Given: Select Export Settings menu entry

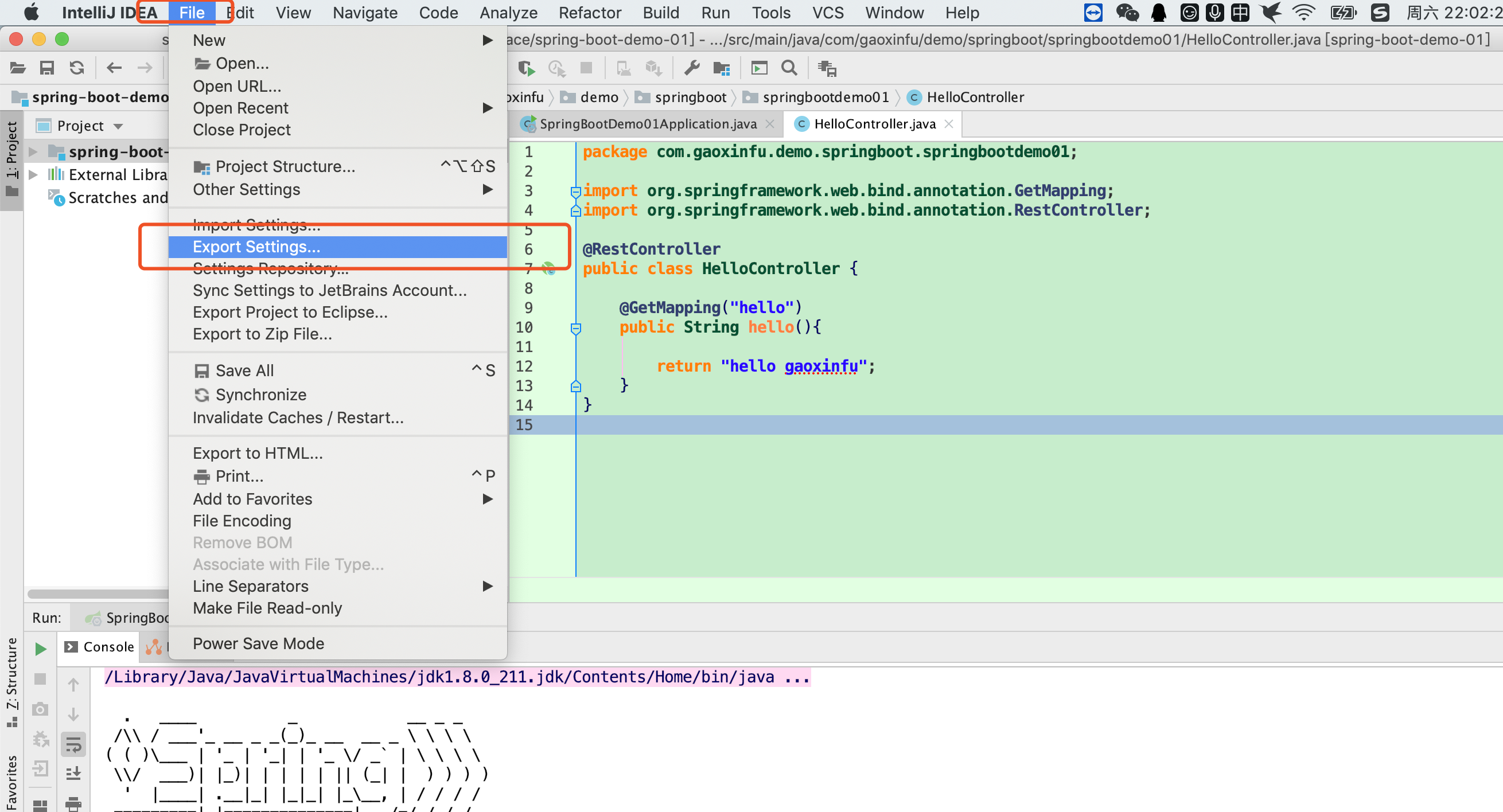Looking at the screenshot, I should [x=257, y=247].
